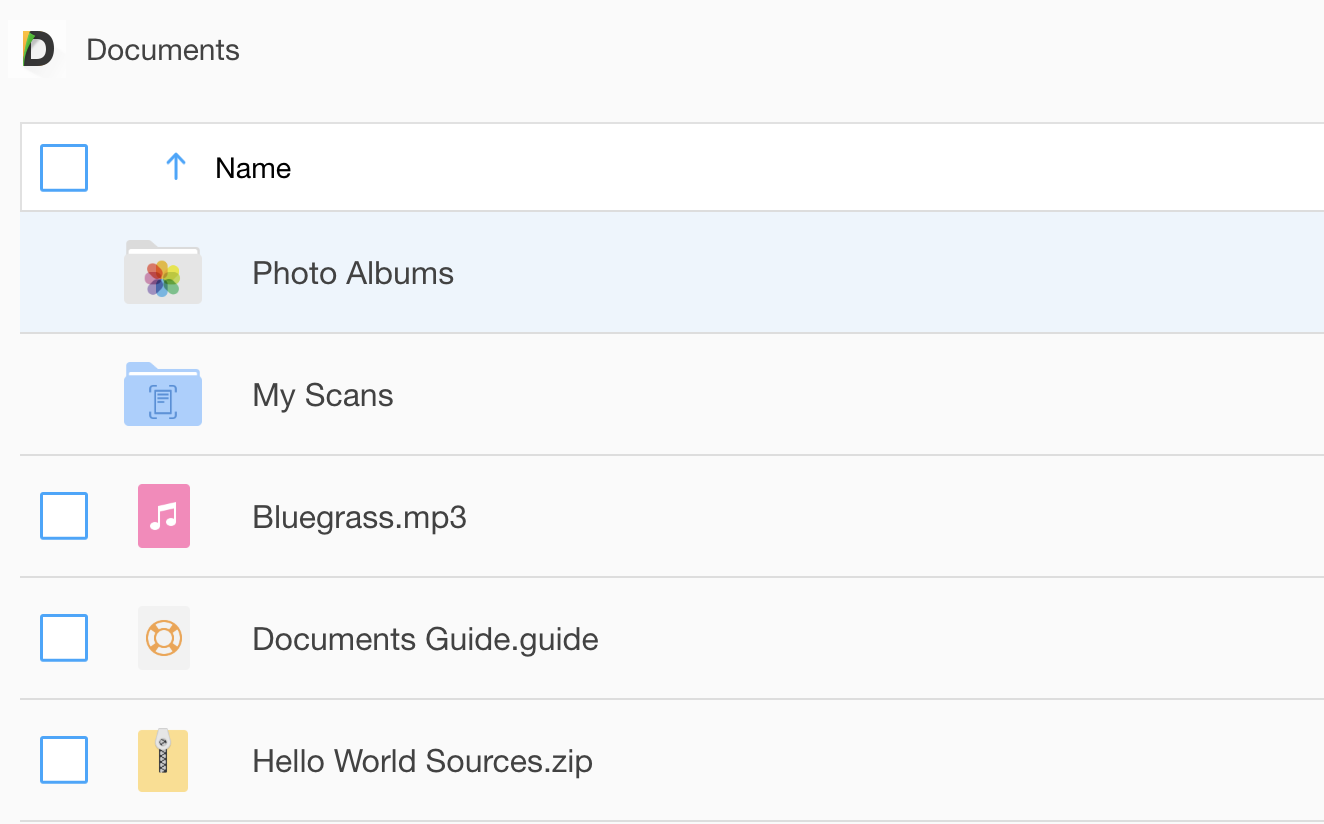The height and width of the screenshot is (824, 1324).
Task: Check the checkbox beside Documents Guide.guide
Action: (x=63, y=638)
